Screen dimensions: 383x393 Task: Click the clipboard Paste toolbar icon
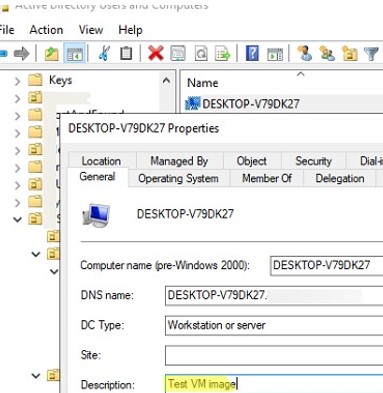click(x=126, y=53)
